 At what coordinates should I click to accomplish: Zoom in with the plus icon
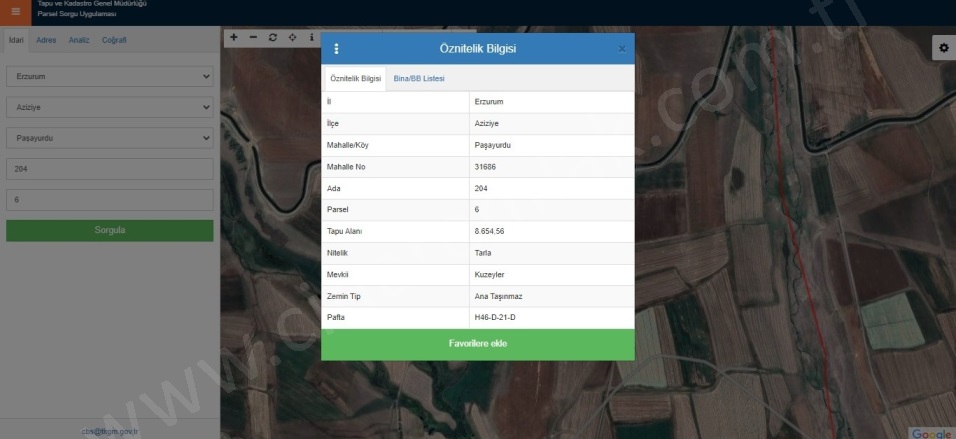[233, 37]
